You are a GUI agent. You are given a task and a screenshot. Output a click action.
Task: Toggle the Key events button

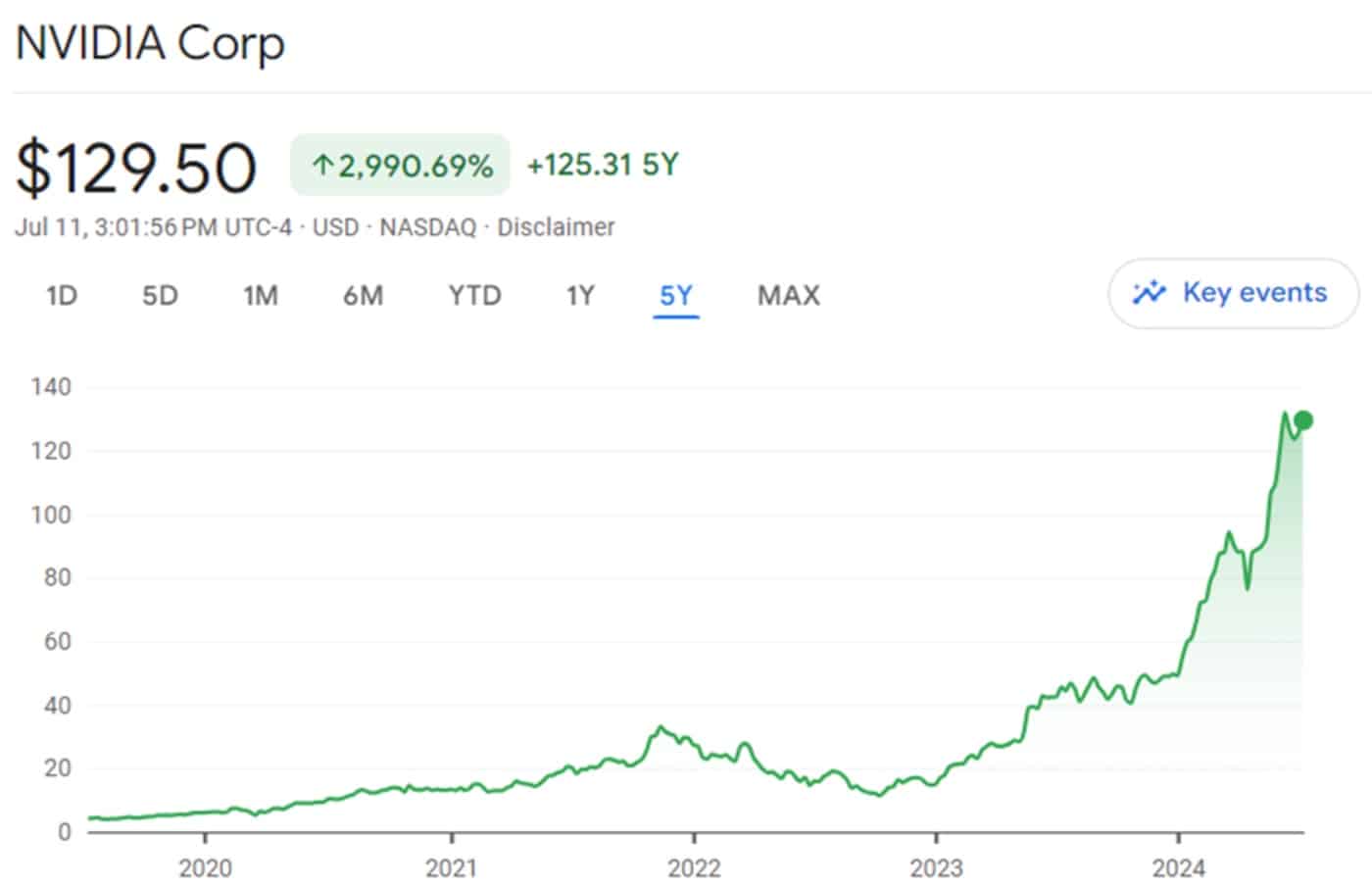click(x=1233, y=293)
